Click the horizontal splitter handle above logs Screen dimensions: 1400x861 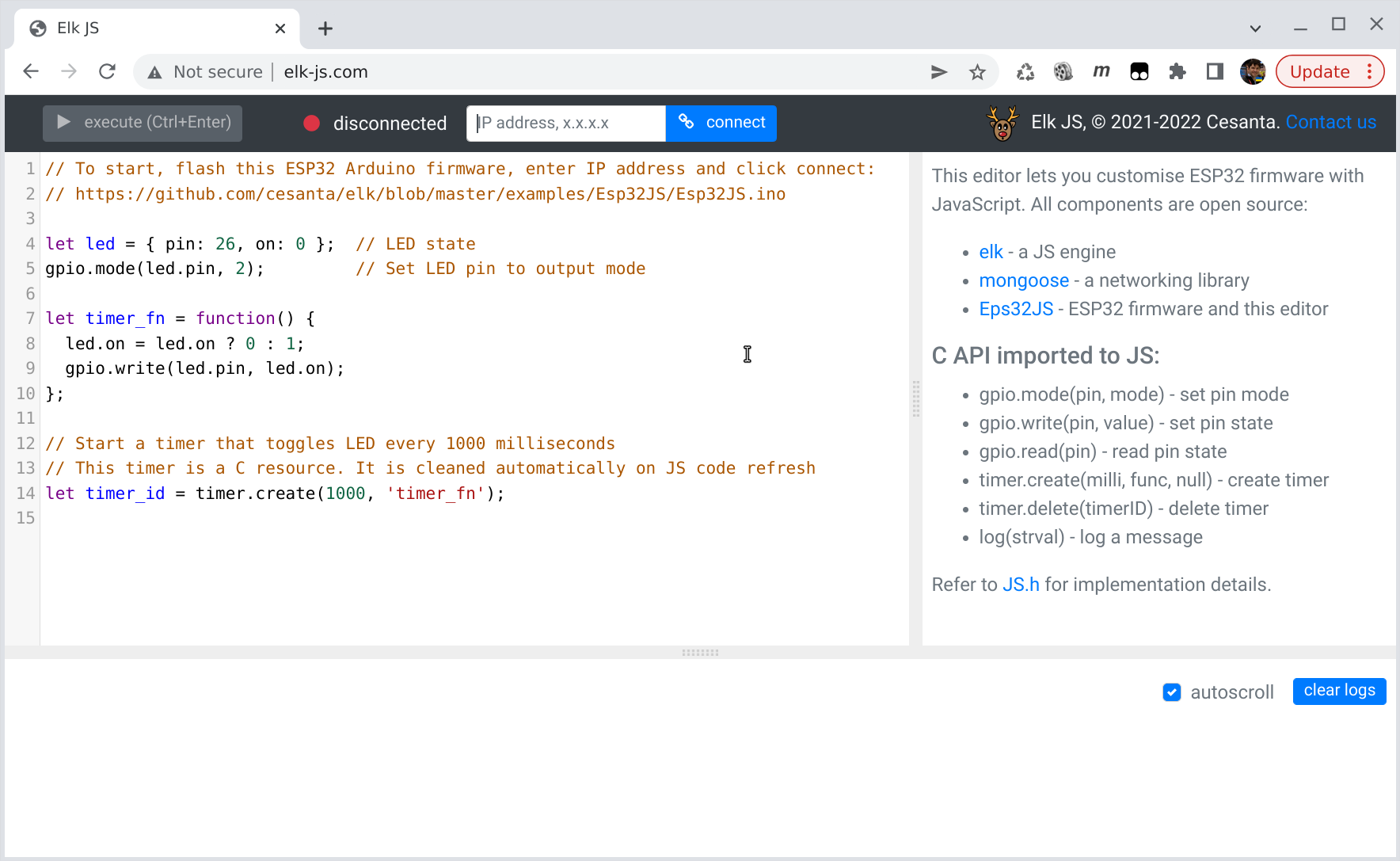[x=700, y=653]
